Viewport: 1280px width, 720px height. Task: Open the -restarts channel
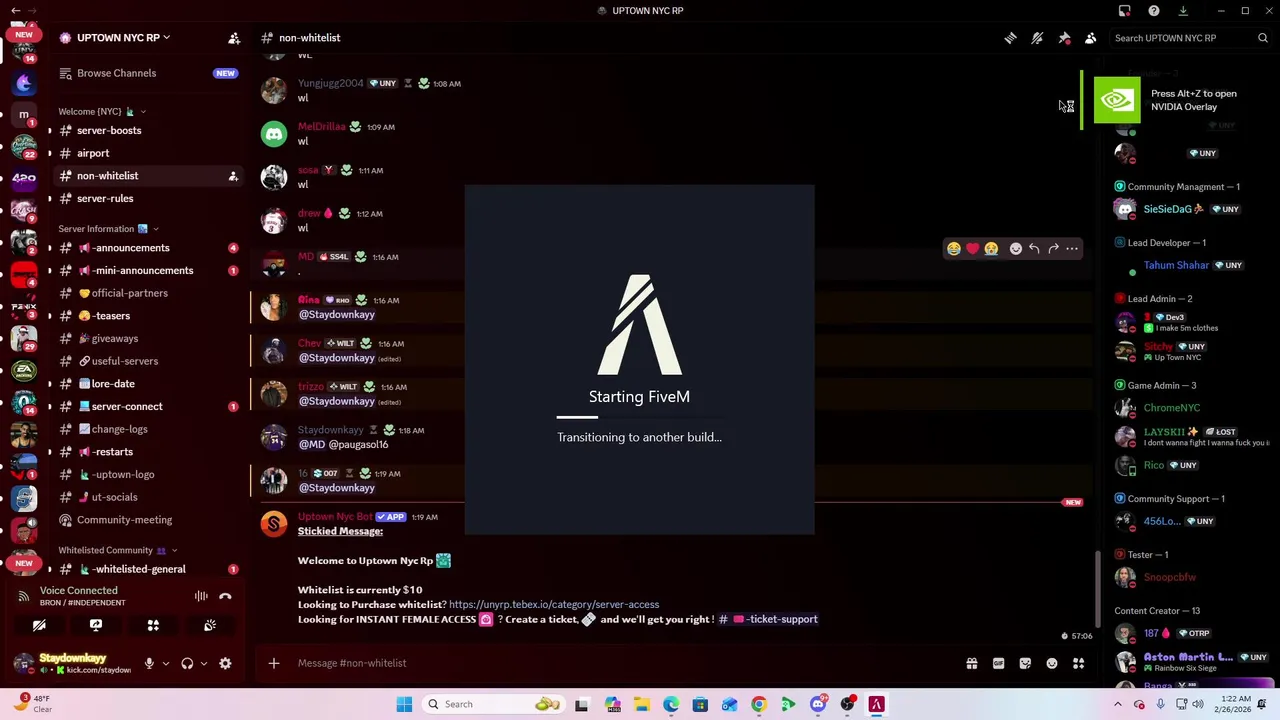[x=112, y=452]
